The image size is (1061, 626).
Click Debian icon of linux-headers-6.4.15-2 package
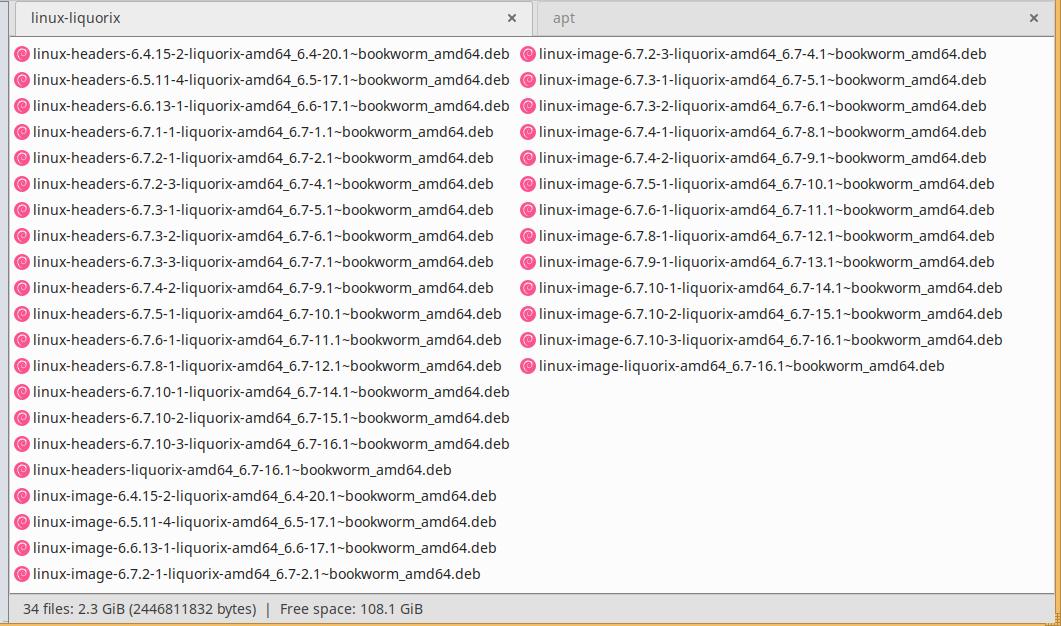coord(22,54)
